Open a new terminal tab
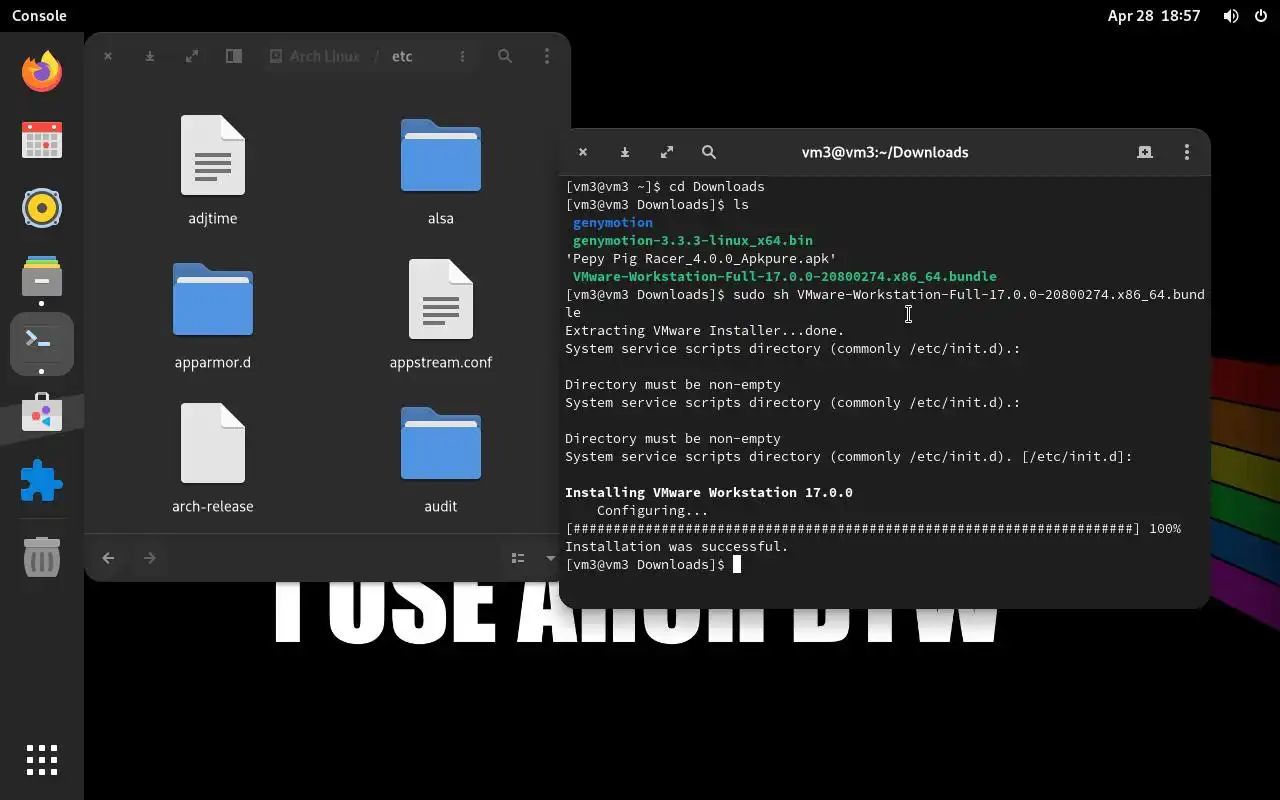Viewport: 1280px width, 800px height. pyautogui.click(x=1145, y=152)
